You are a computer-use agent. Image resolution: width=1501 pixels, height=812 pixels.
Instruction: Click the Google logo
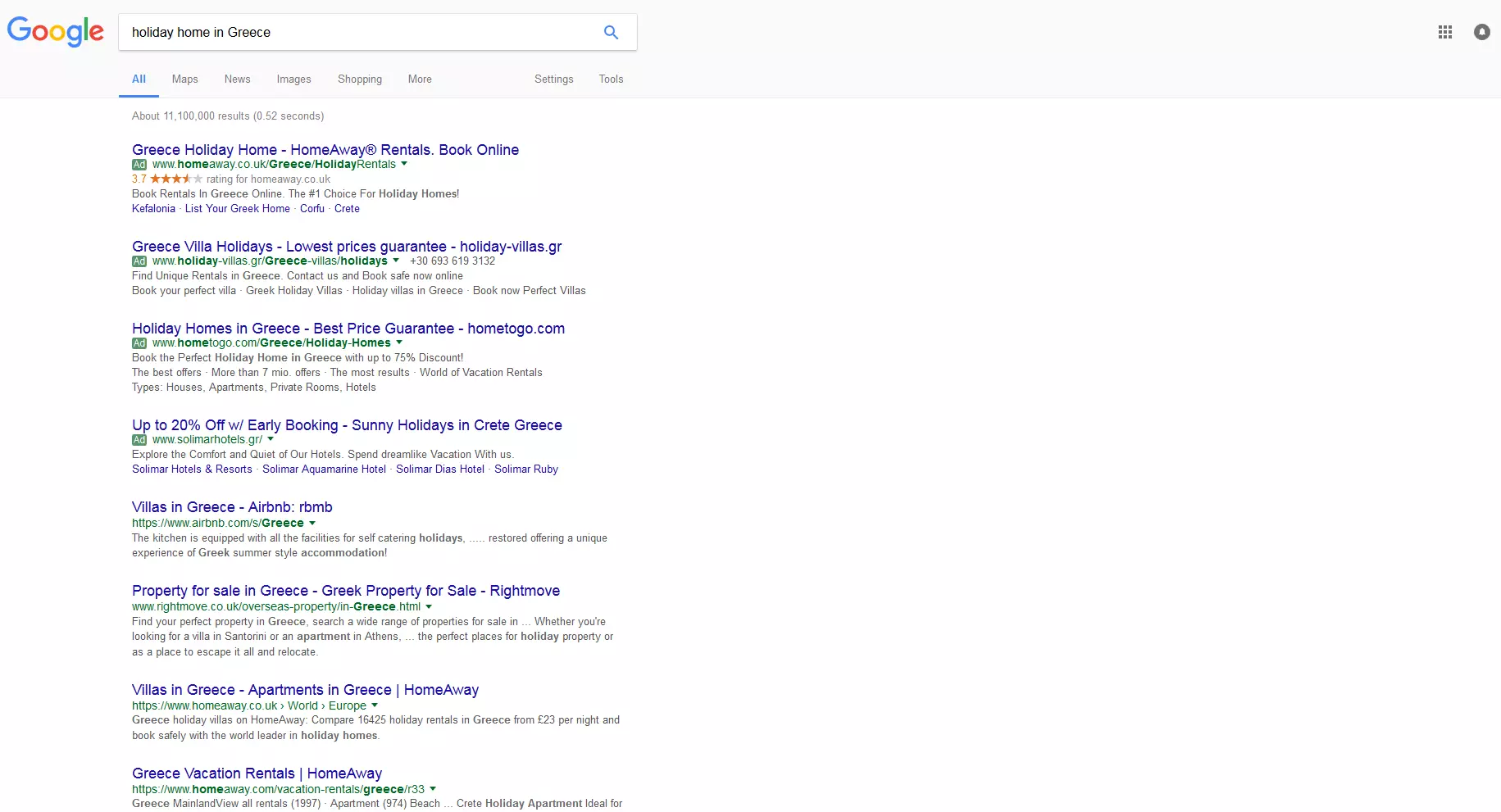(56, 32)
